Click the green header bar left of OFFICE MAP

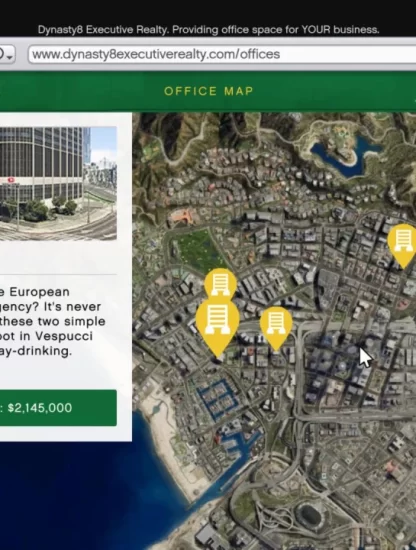point(81,91)
